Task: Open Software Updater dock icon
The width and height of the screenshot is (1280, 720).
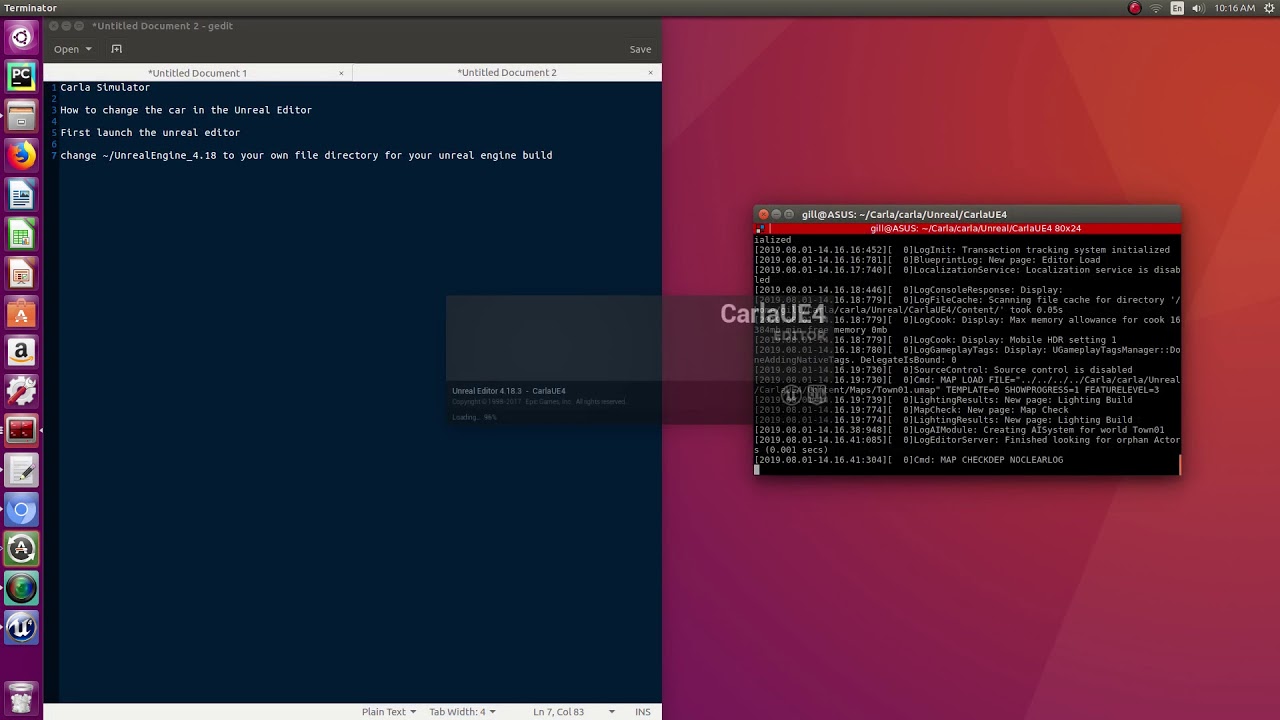Action: [x=21, y=549]
